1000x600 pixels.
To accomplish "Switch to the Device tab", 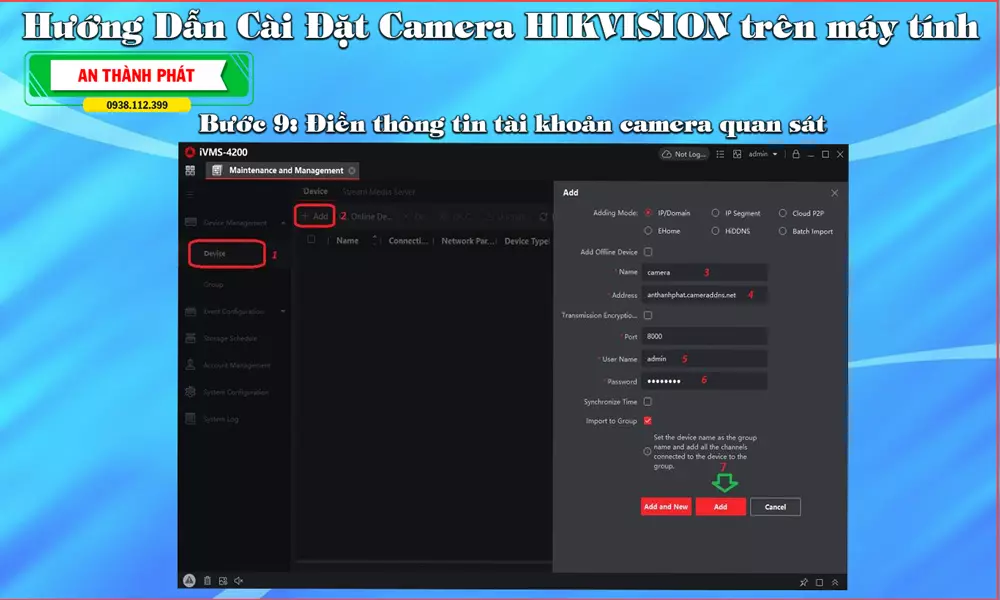I will click(315, 191).
